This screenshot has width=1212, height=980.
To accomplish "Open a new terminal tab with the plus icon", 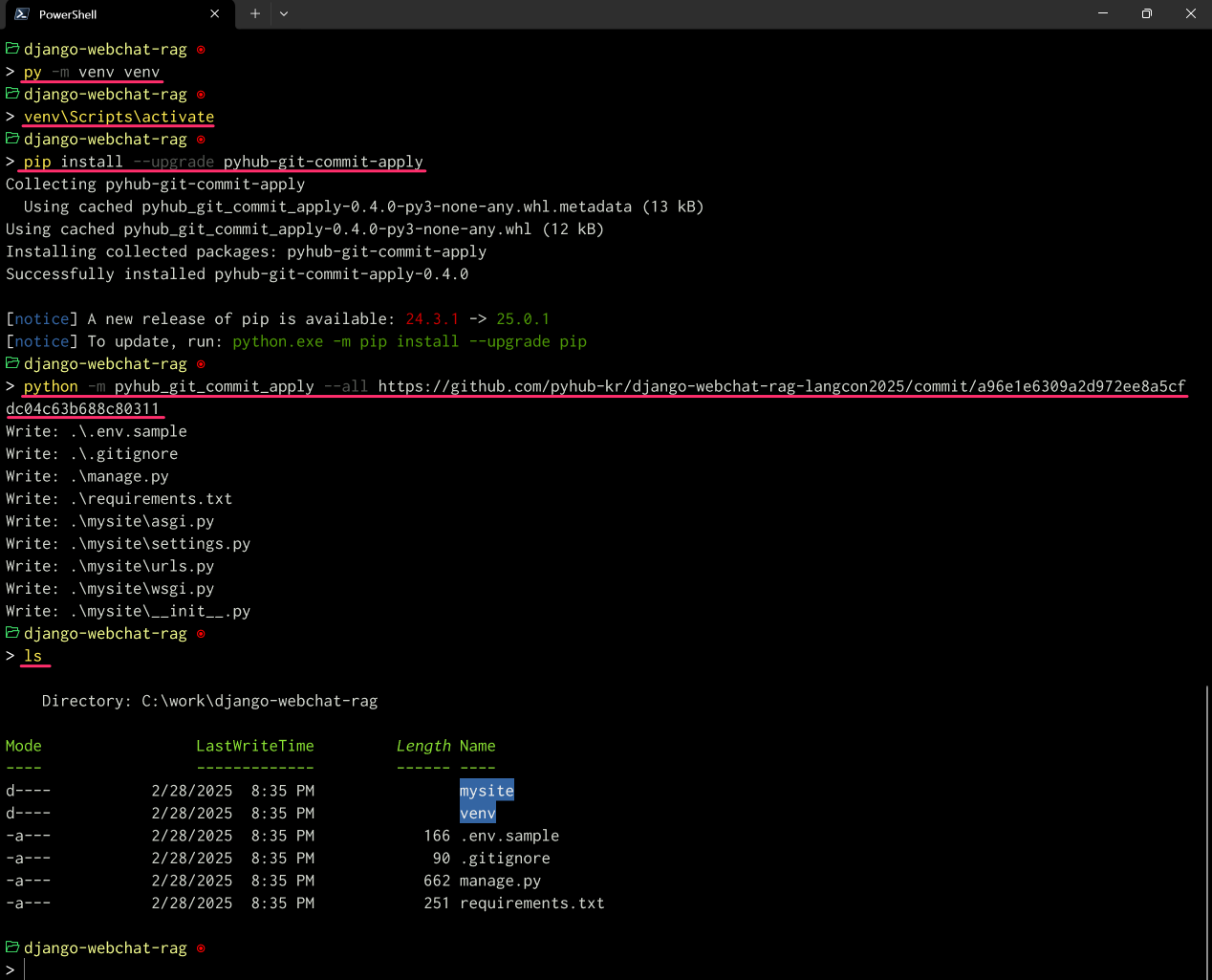I will pyautogui.click(x=254, y=13).
